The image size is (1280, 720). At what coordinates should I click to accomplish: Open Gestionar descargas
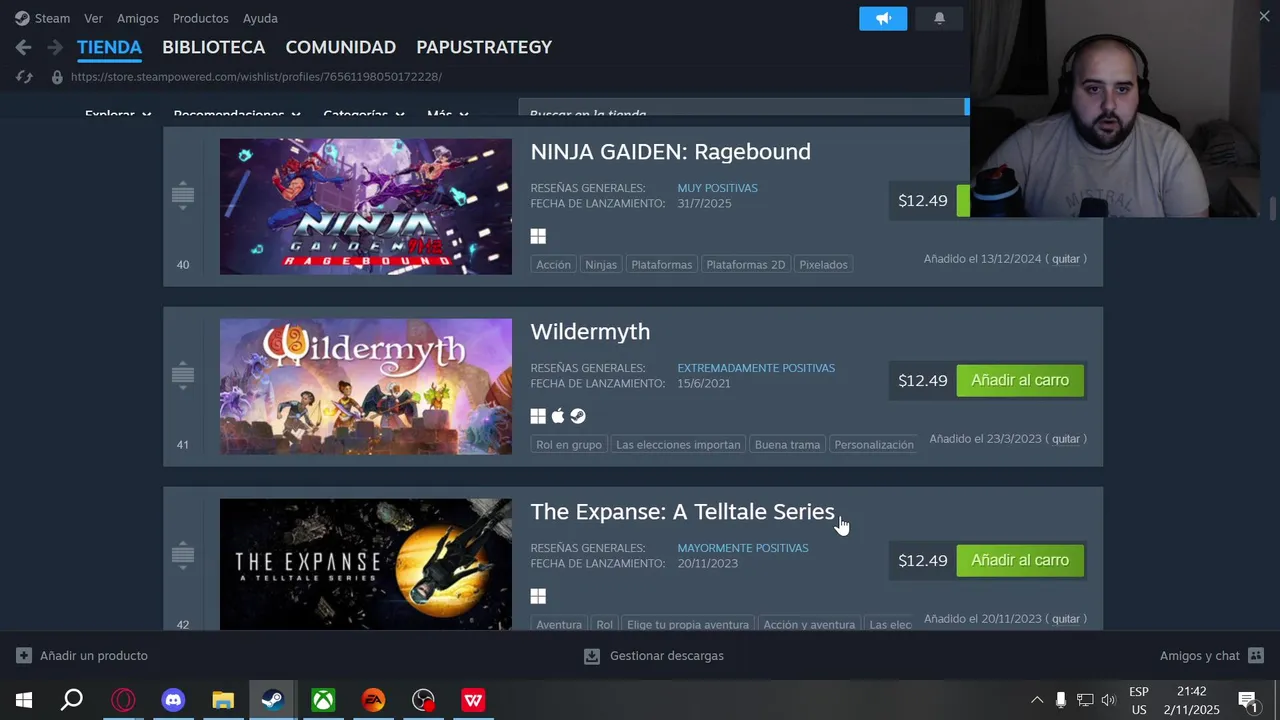(654, 656)
